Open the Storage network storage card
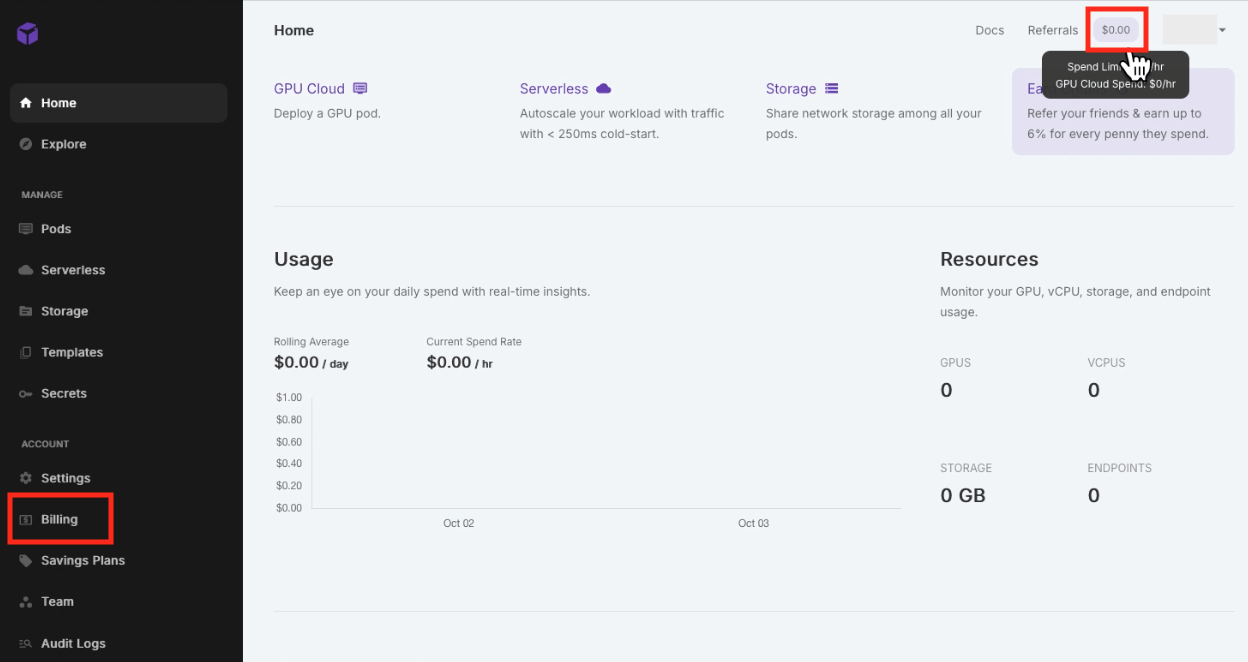 pos(791,89)
